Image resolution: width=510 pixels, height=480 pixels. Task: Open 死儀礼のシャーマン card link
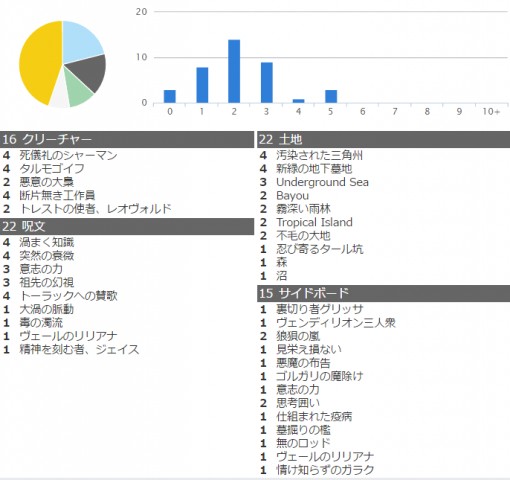coord(68,155)
